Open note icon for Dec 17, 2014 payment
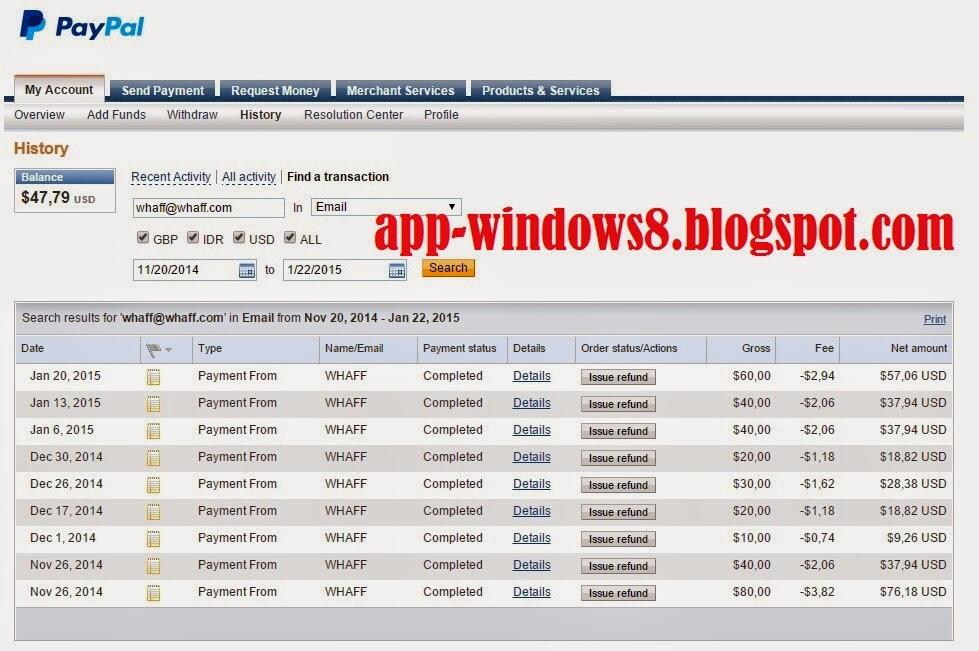 pos(153,512)
